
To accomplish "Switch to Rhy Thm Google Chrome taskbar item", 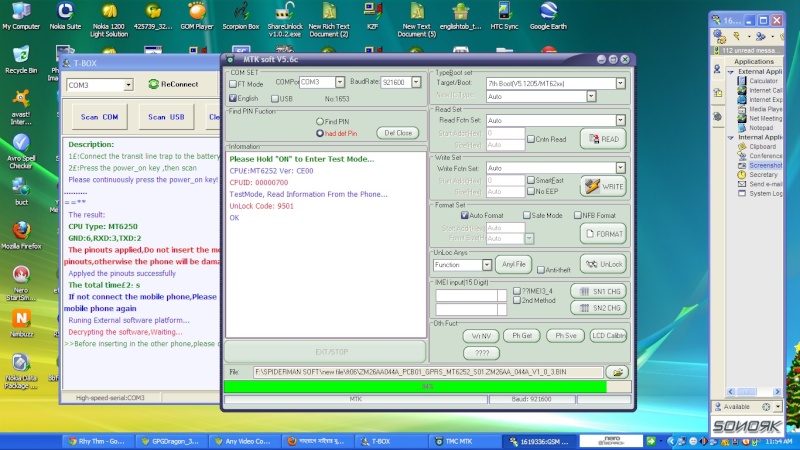I will (98, 441).
